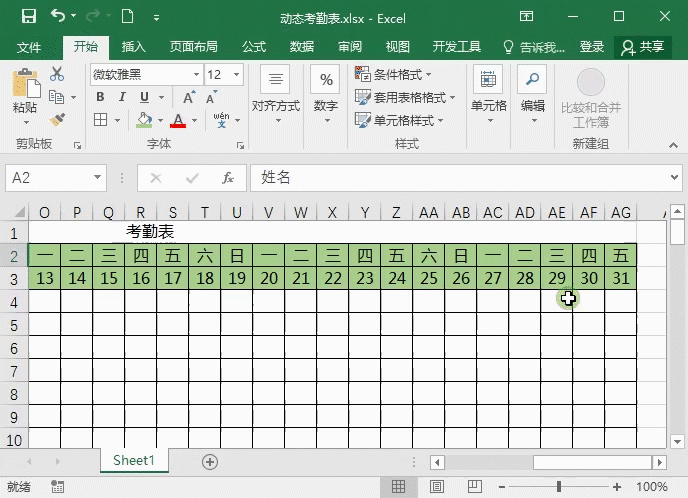
Task: Open 套用表格格式 table styles menu
Action: pos(405,97)
